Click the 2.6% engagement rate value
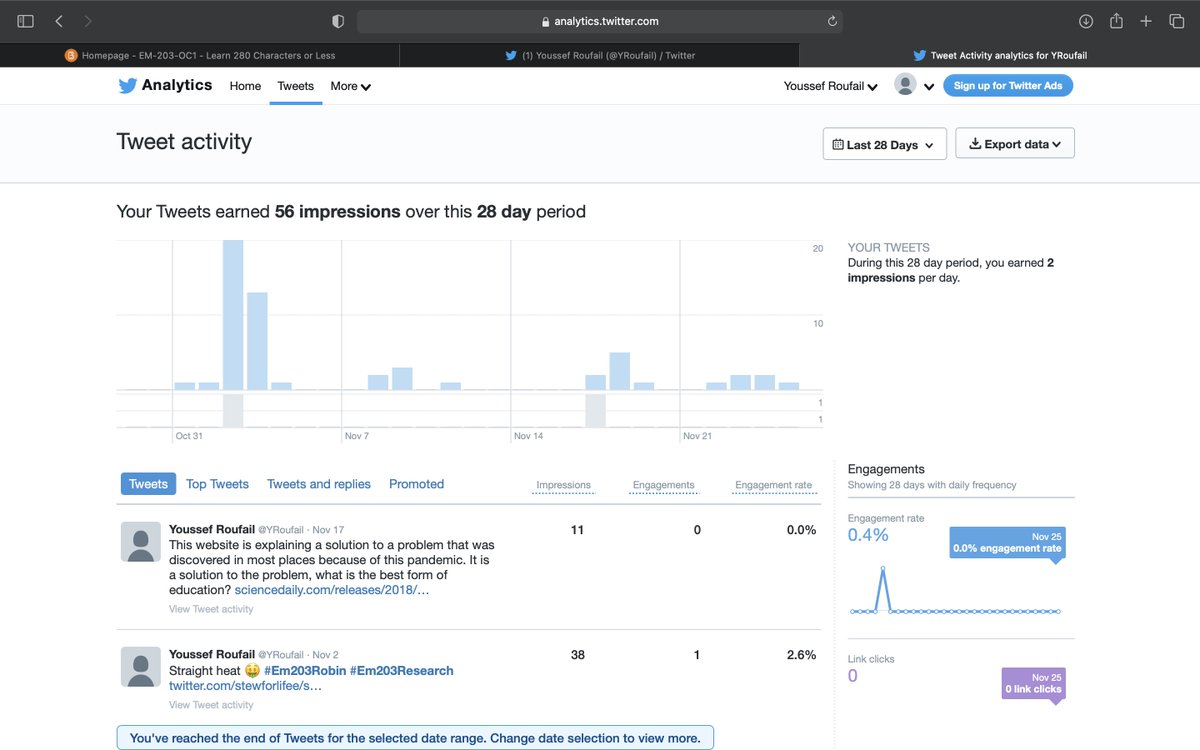 (802, 655)
